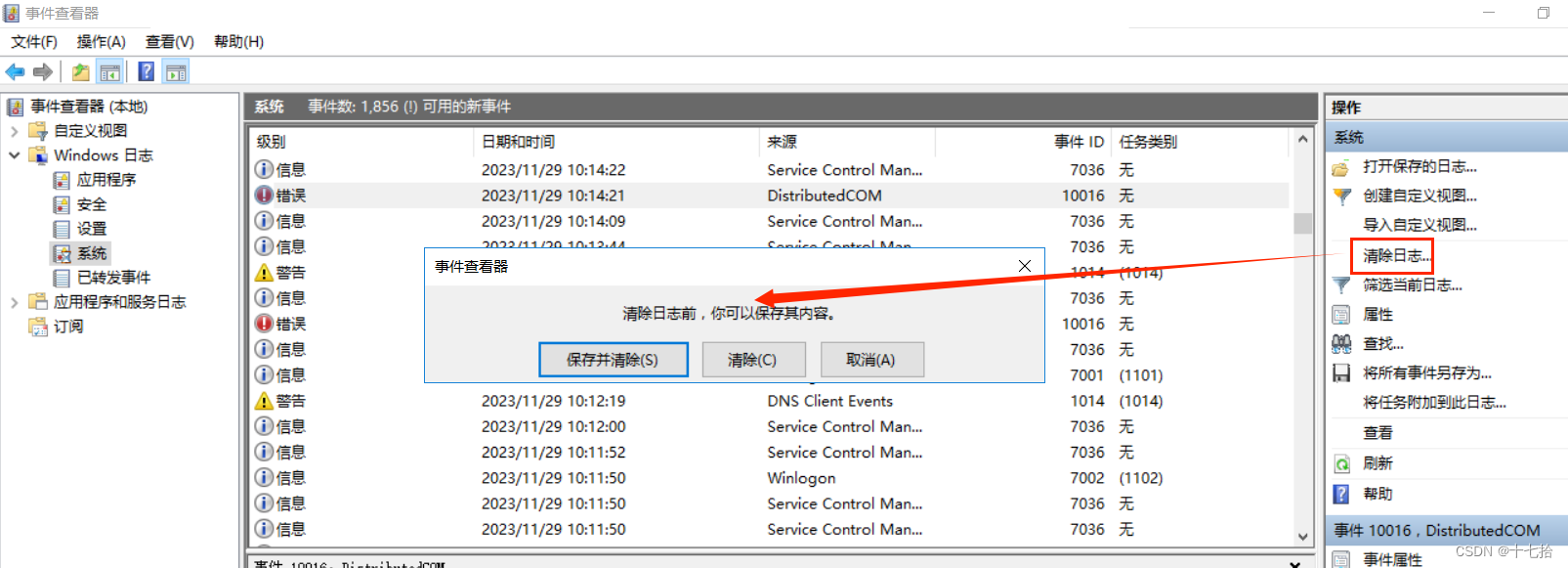This screenshot has height=568, width=1568.
Task: Click the event list scroll up arrow
Action: pos(1302,140)
